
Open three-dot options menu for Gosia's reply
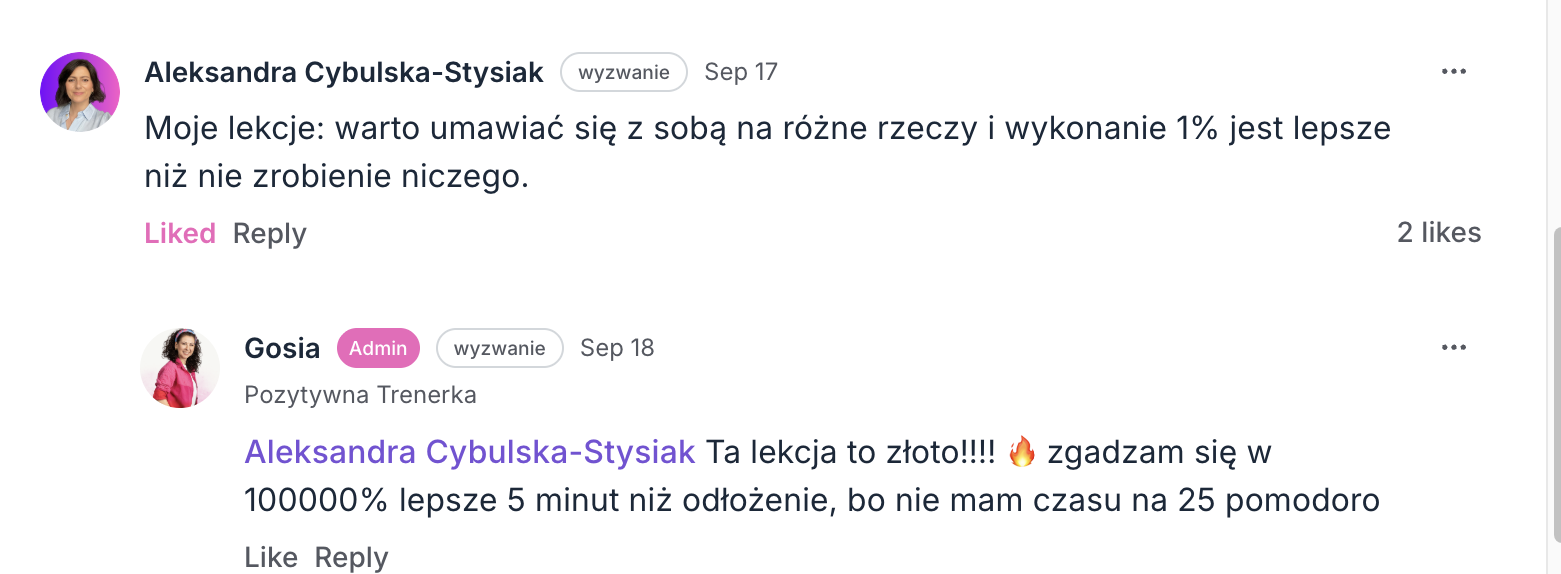1453,348
